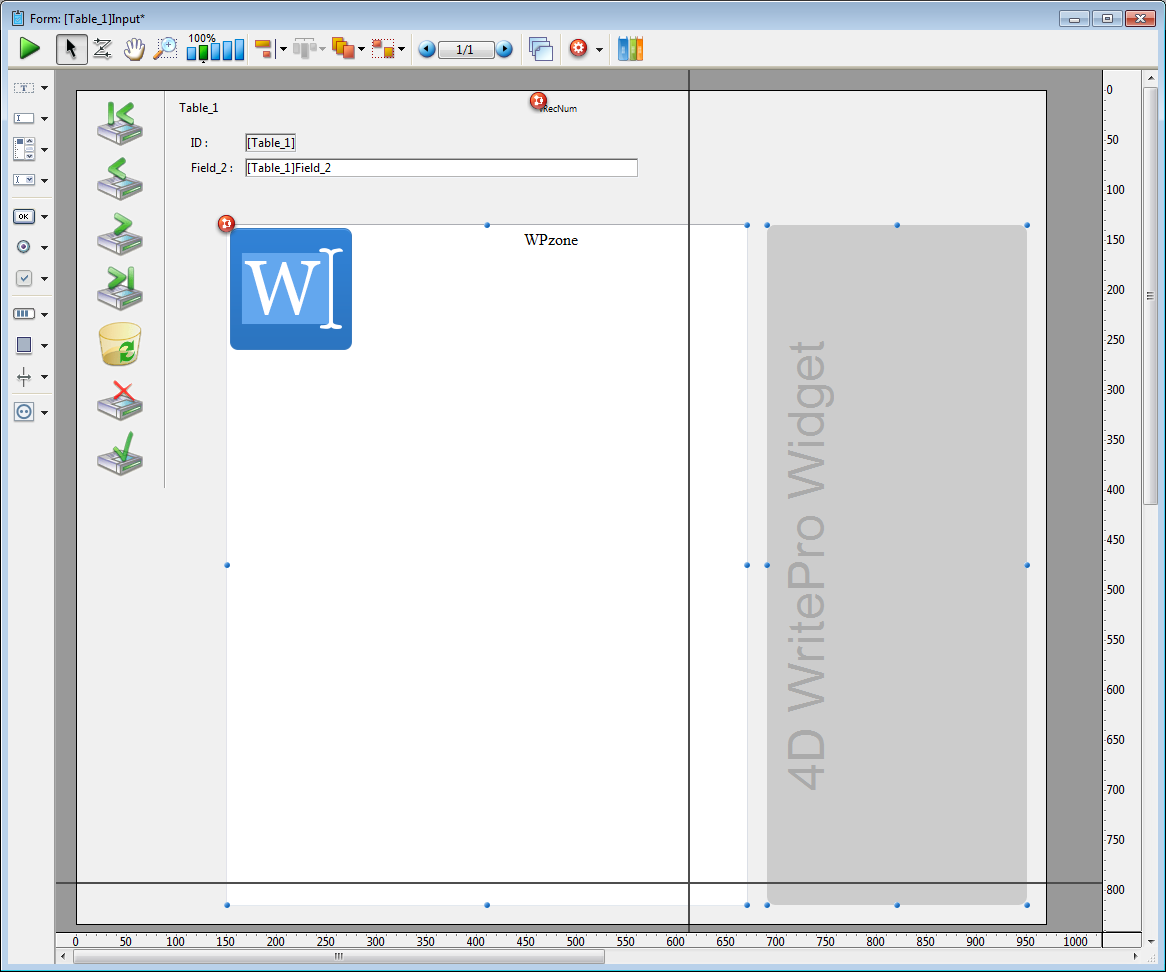Expand the alignment tool dropdown arrow
1166x972 pixels.
[x=284, y=49]
